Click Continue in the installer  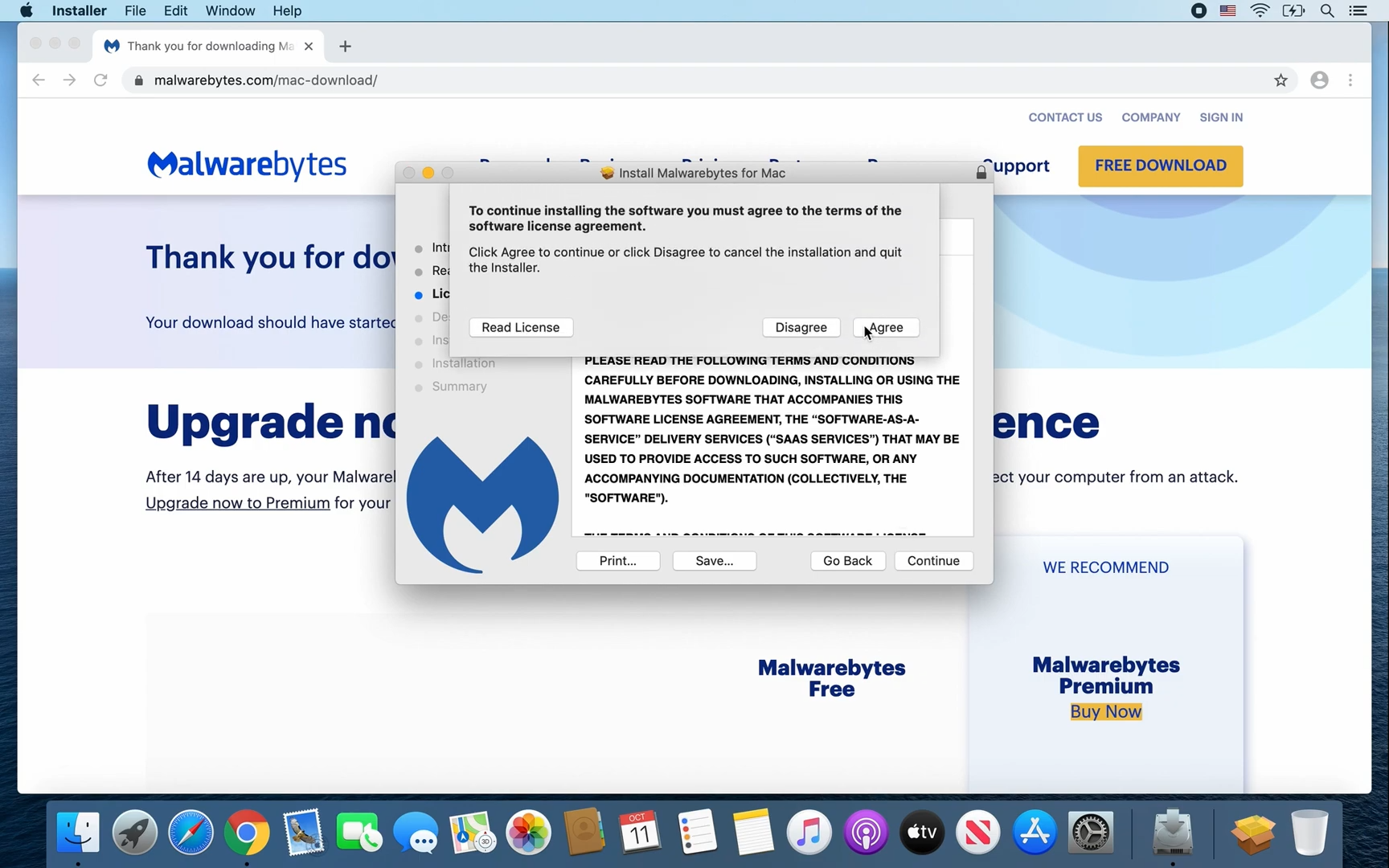click(933, 560)
